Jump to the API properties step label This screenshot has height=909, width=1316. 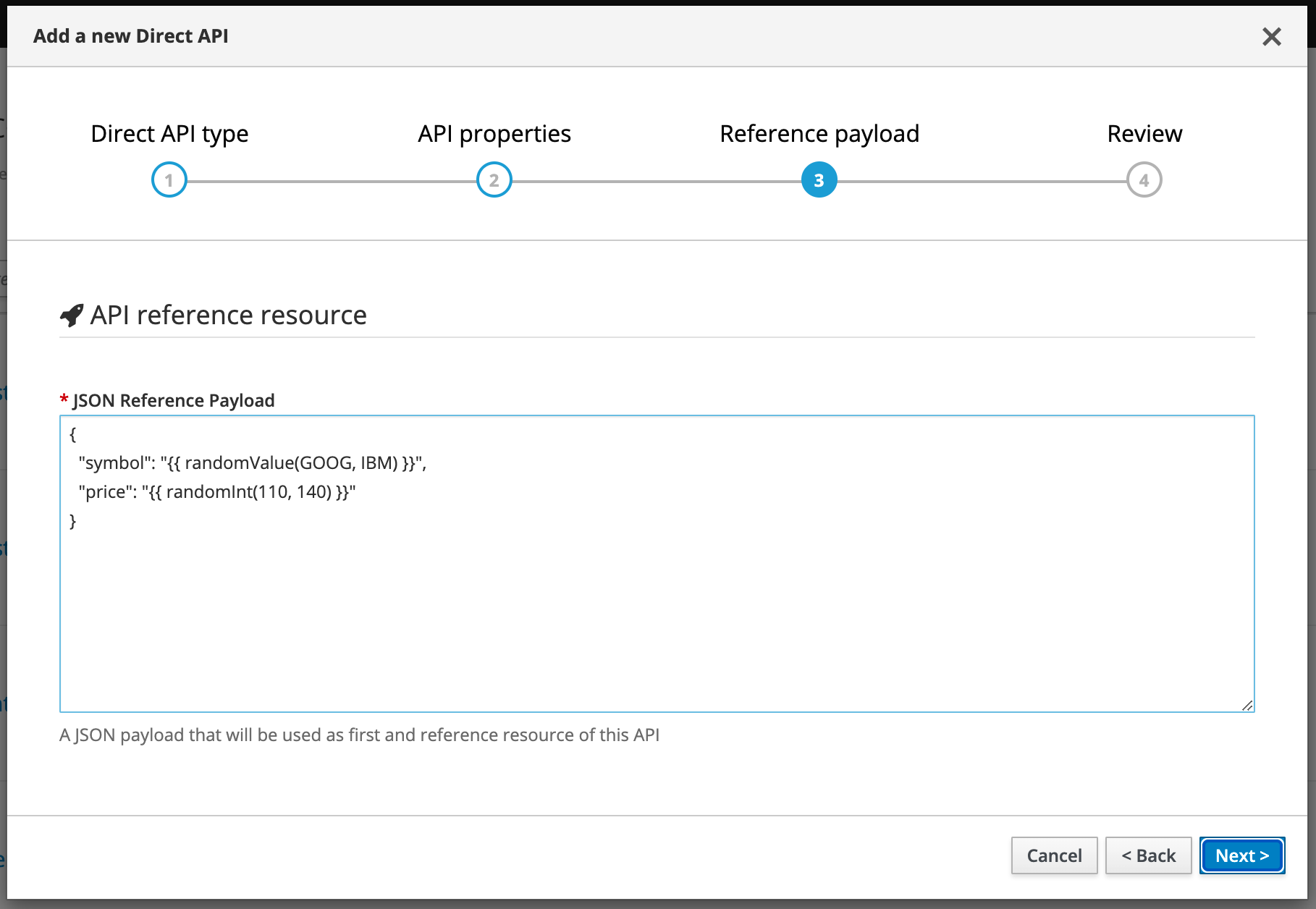tap(494, 134)
